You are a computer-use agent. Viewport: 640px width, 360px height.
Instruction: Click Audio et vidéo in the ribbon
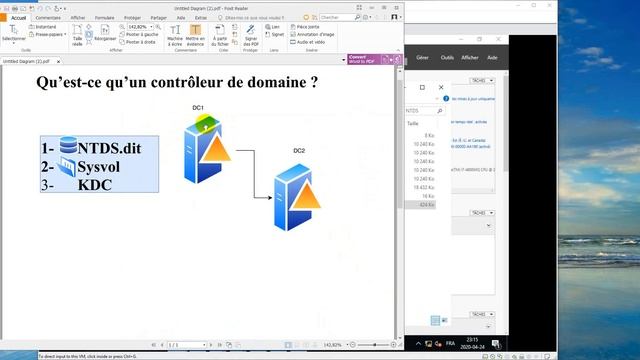(307, 42)
